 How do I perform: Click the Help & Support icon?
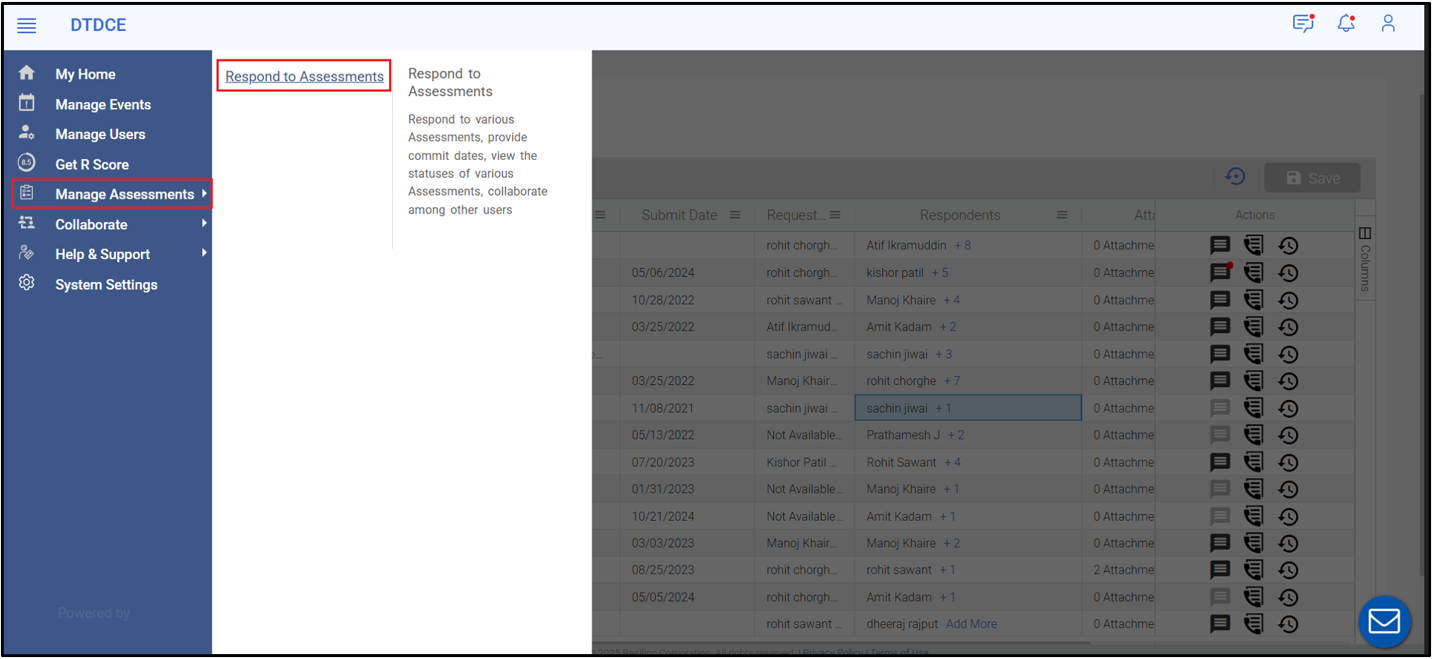click(x=27, y=253)
